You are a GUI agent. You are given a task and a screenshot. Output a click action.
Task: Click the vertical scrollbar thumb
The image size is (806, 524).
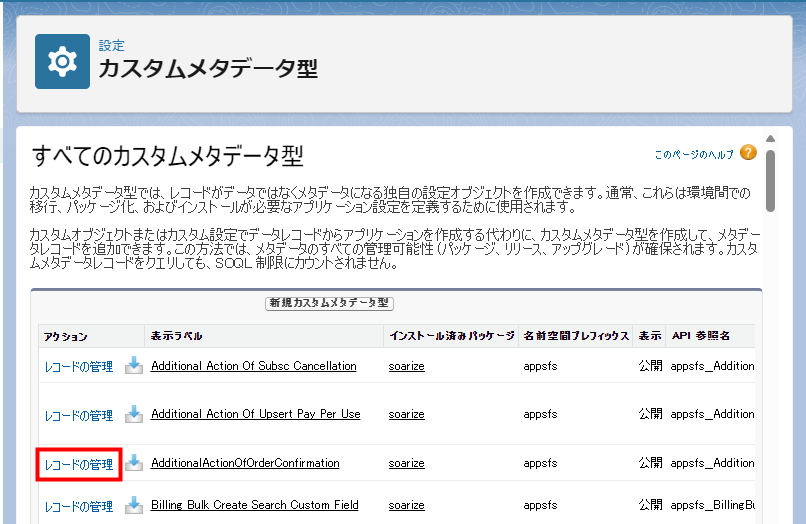[x=770, y=180]
